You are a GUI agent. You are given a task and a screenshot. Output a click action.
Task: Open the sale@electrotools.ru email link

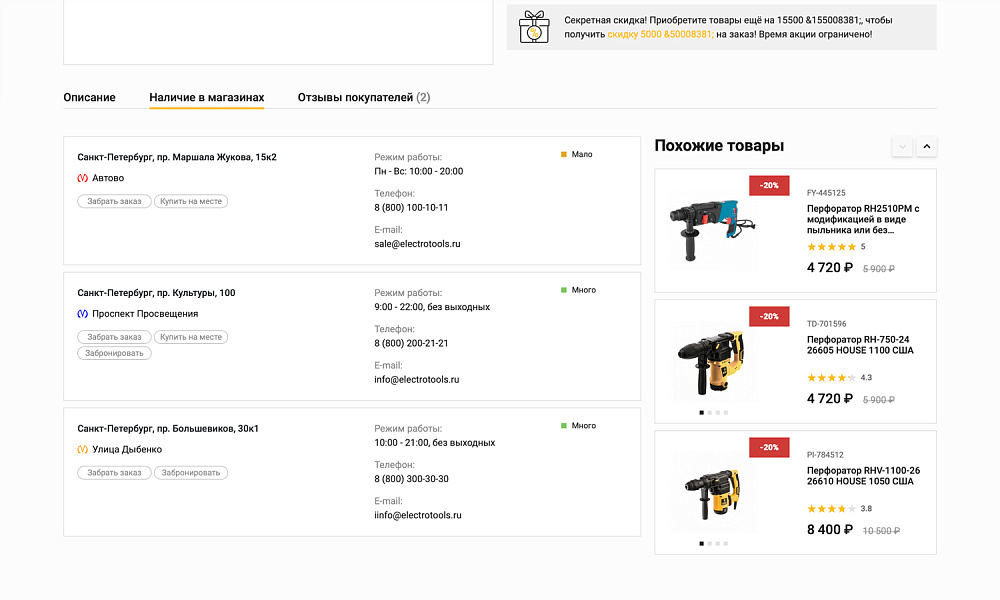click(x=417, y=244)
